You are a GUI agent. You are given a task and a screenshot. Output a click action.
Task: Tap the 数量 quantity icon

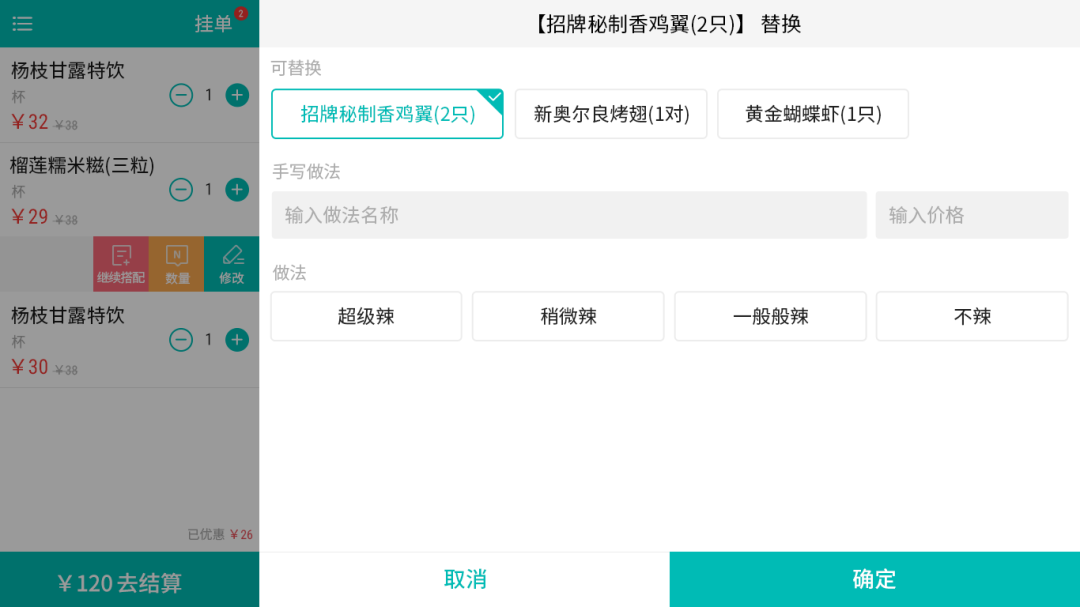point(176,264)
